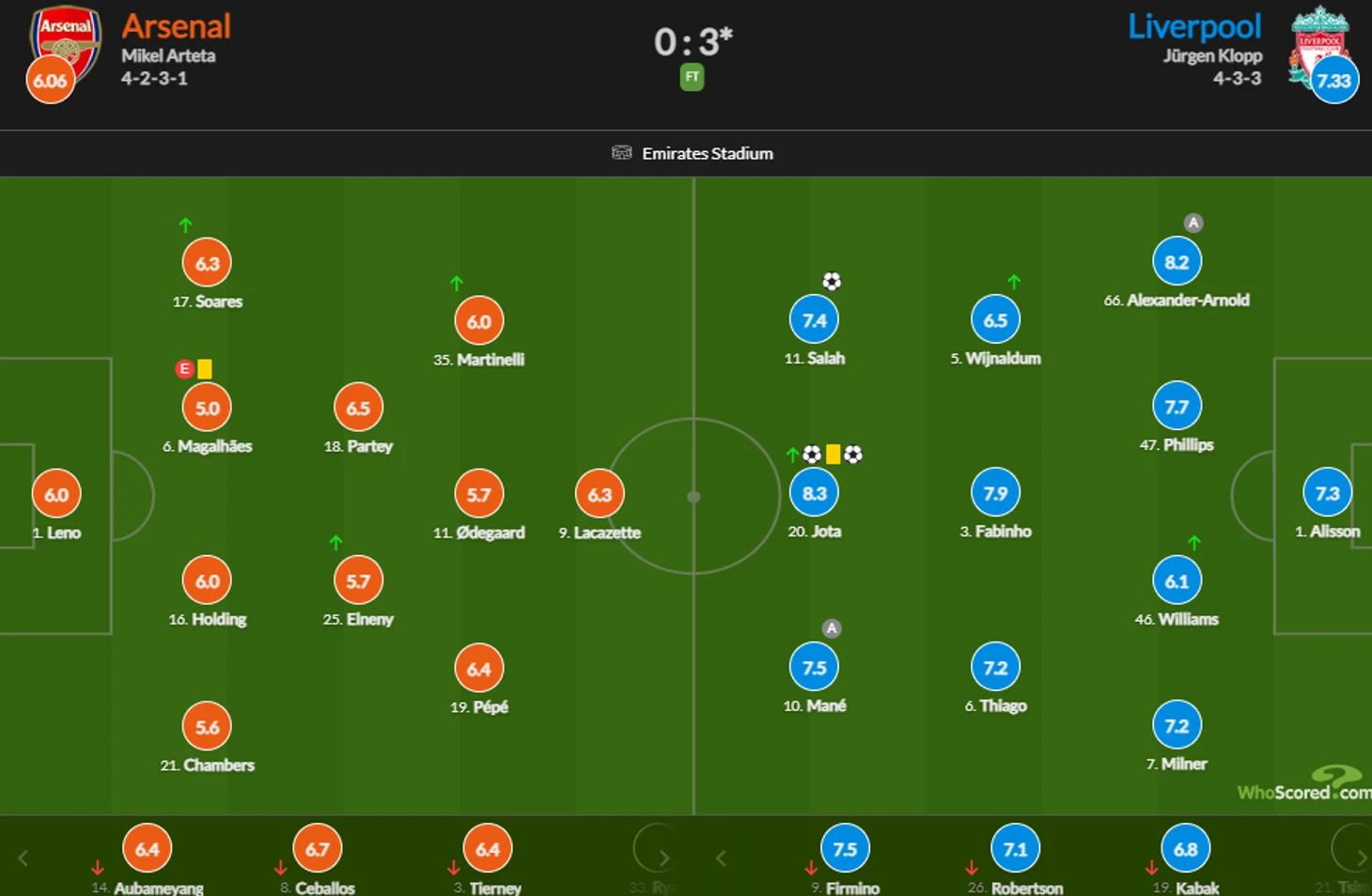The image size is (1372, 896).
Task: Click the yellow card beside Magalhães
Action: [205, 369]
